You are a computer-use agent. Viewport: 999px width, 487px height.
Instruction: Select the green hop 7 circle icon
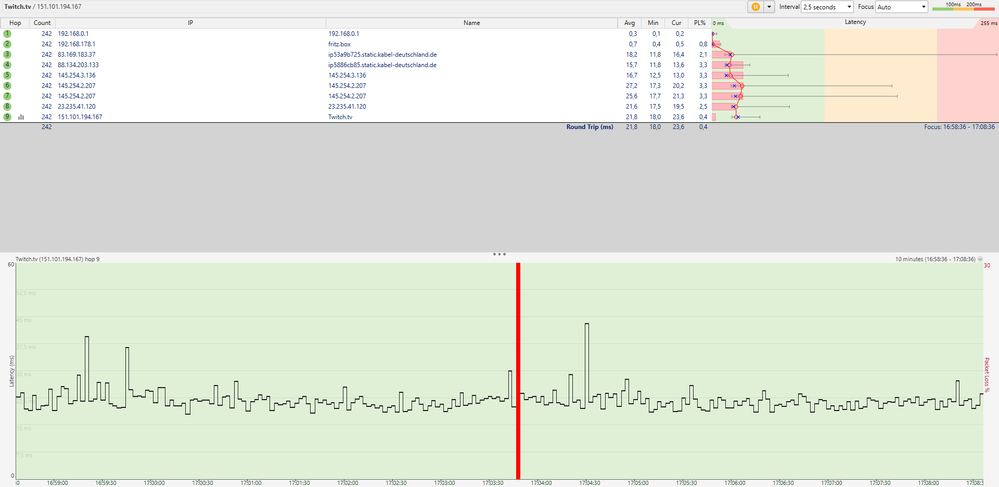click(x=7, y=96)
